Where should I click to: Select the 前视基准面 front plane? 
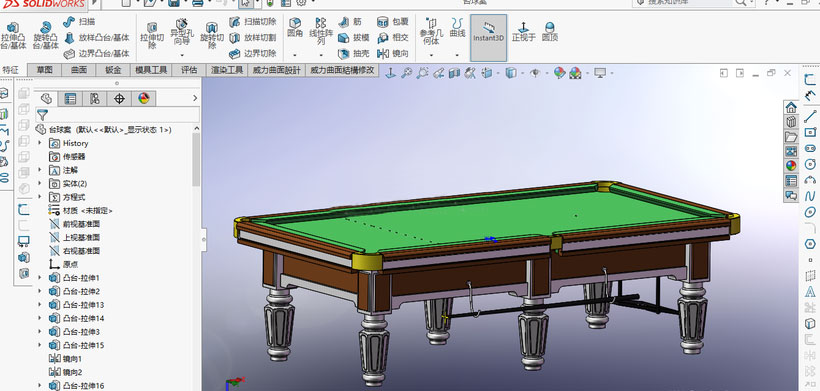click(75, 224)
